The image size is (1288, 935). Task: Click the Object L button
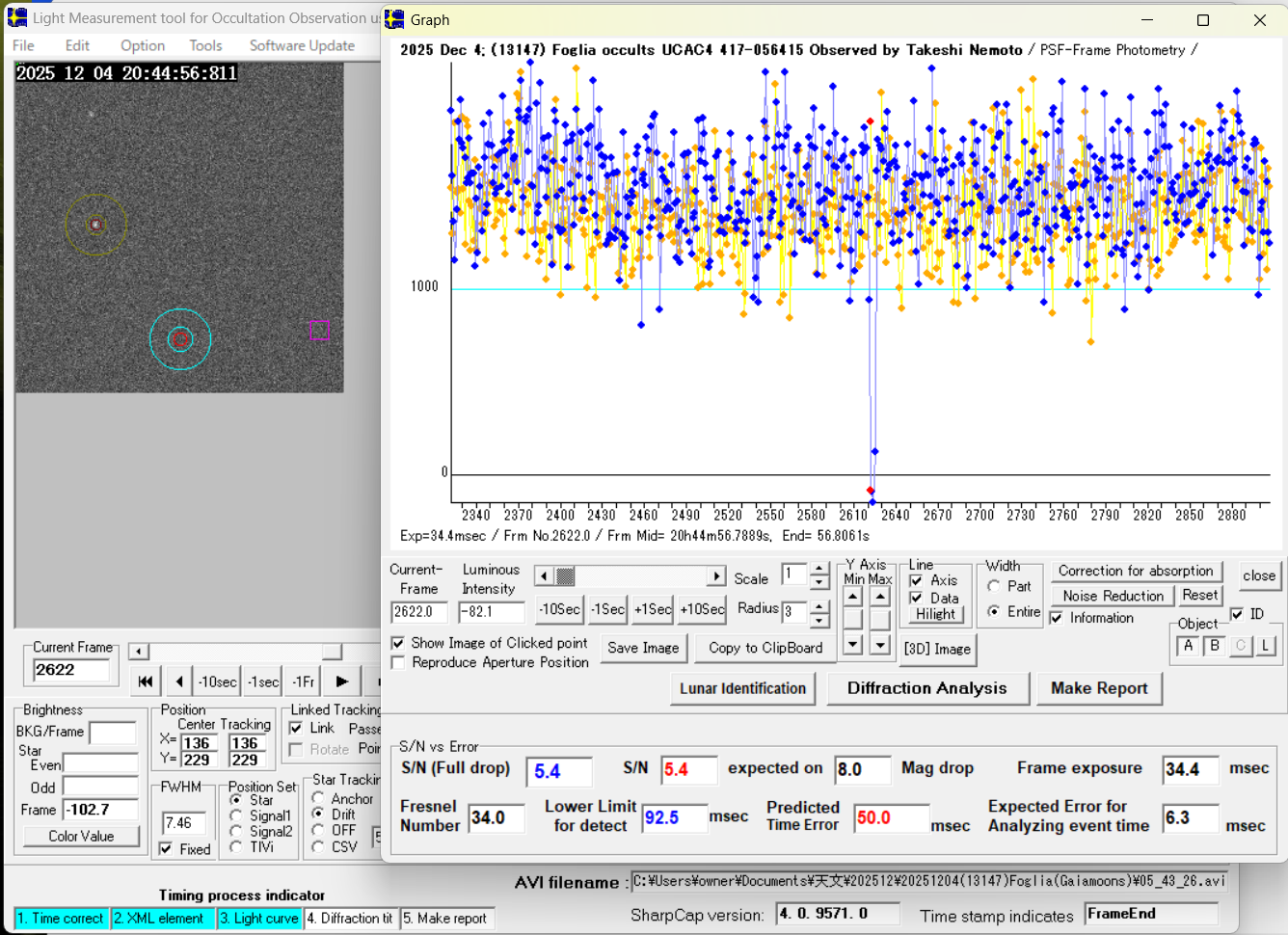pos(1266,646)
